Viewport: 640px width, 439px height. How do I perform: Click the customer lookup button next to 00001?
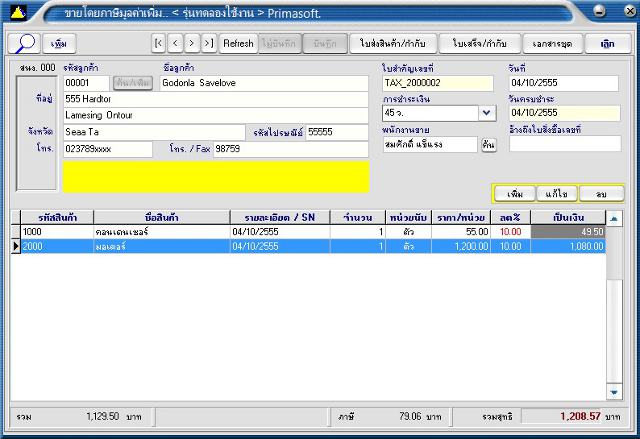132,83
